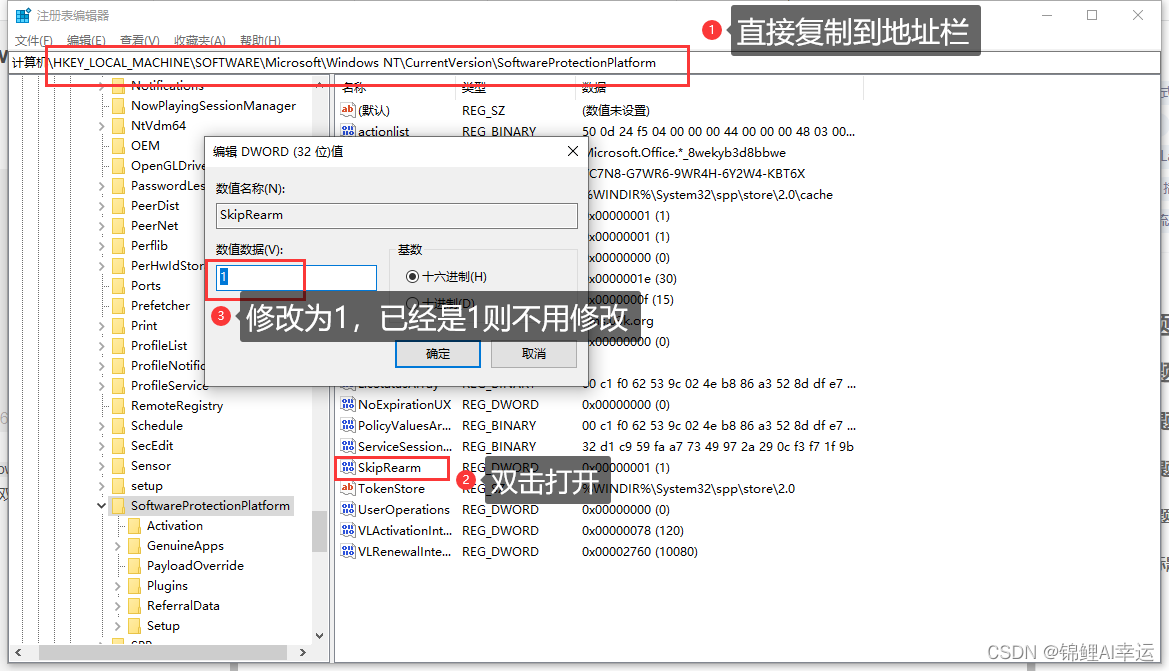Cancel the DWORD edit with 取消
Screen dimensions: 1169x671
534,353
